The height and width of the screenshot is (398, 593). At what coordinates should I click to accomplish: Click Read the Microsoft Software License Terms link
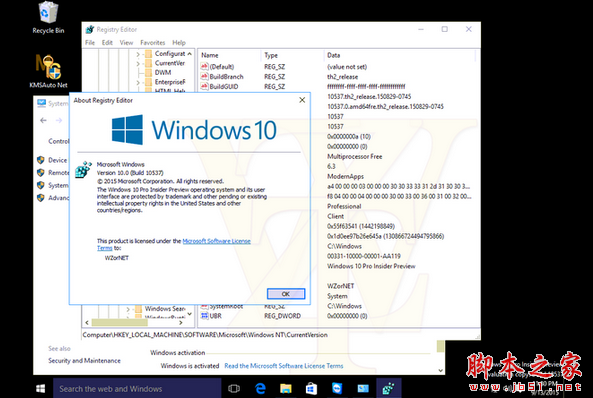pos(284,366)
